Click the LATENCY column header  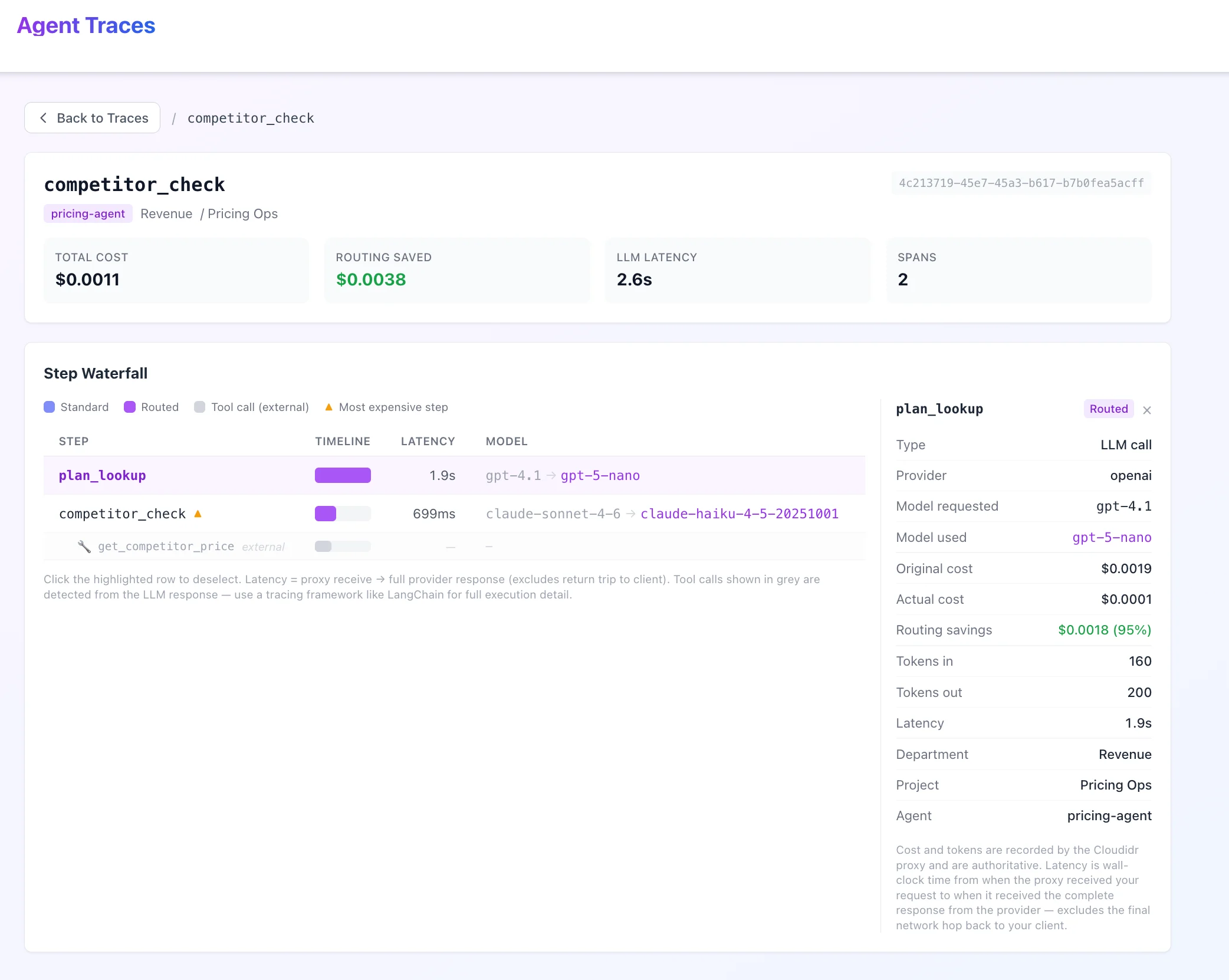point(428,441)
